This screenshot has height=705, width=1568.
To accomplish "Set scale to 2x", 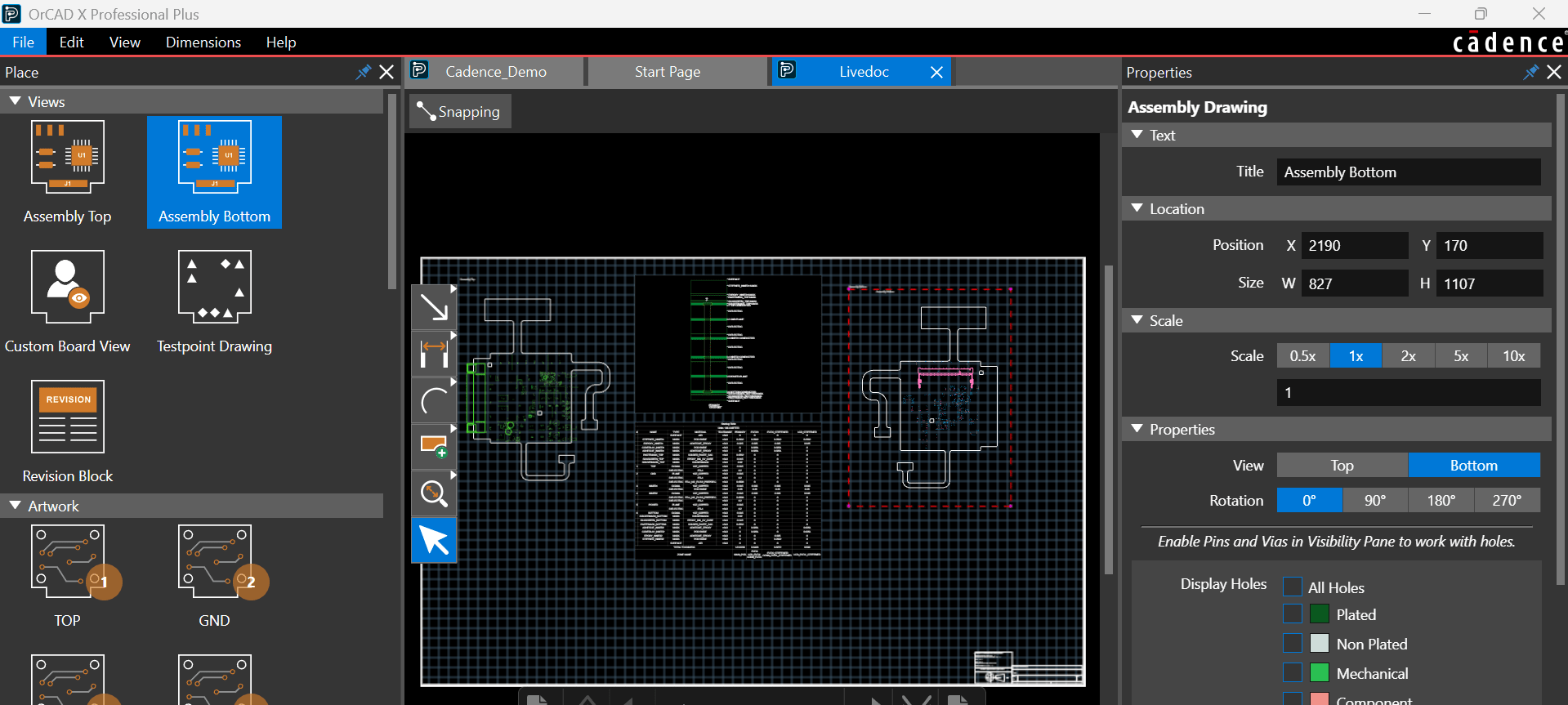I will point(1409,356).
